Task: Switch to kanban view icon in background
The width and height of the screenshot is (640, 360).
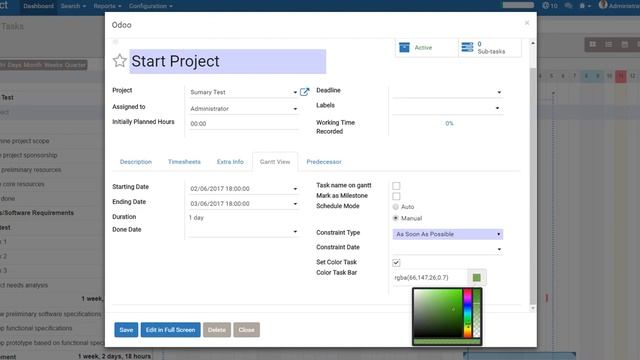Action: 593,44
